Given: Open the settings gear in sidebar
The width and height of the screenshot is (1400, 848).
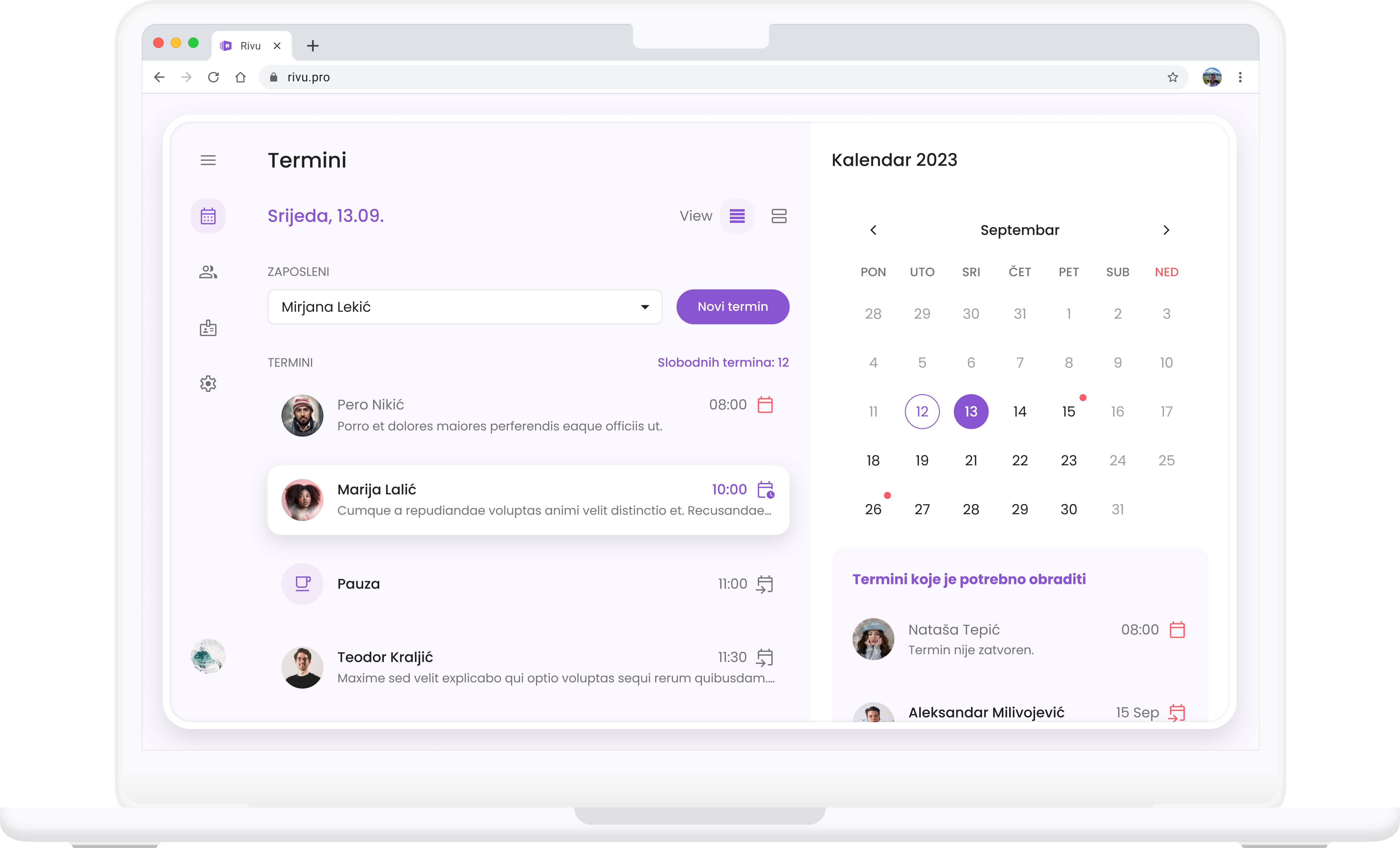Looking at the screenshot, I should pyautogui.click(x=208, y=384).
